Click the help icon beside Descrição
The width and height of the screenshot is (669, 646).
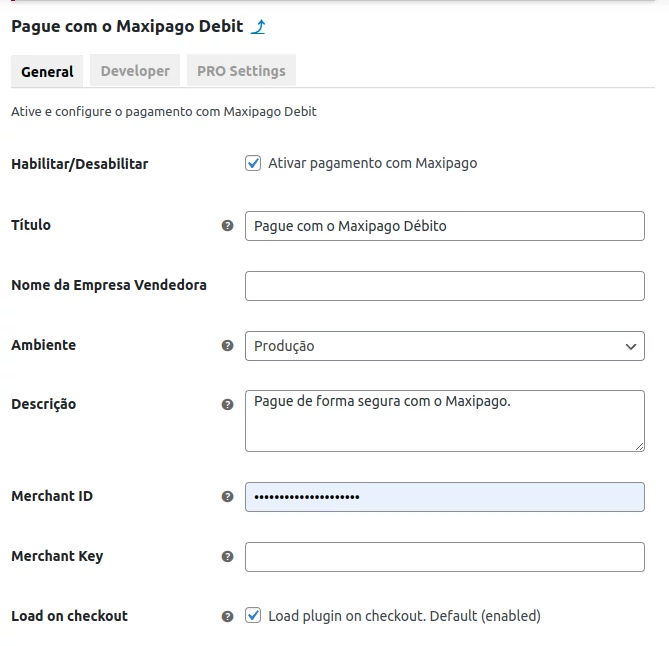(x=227, y=405)
